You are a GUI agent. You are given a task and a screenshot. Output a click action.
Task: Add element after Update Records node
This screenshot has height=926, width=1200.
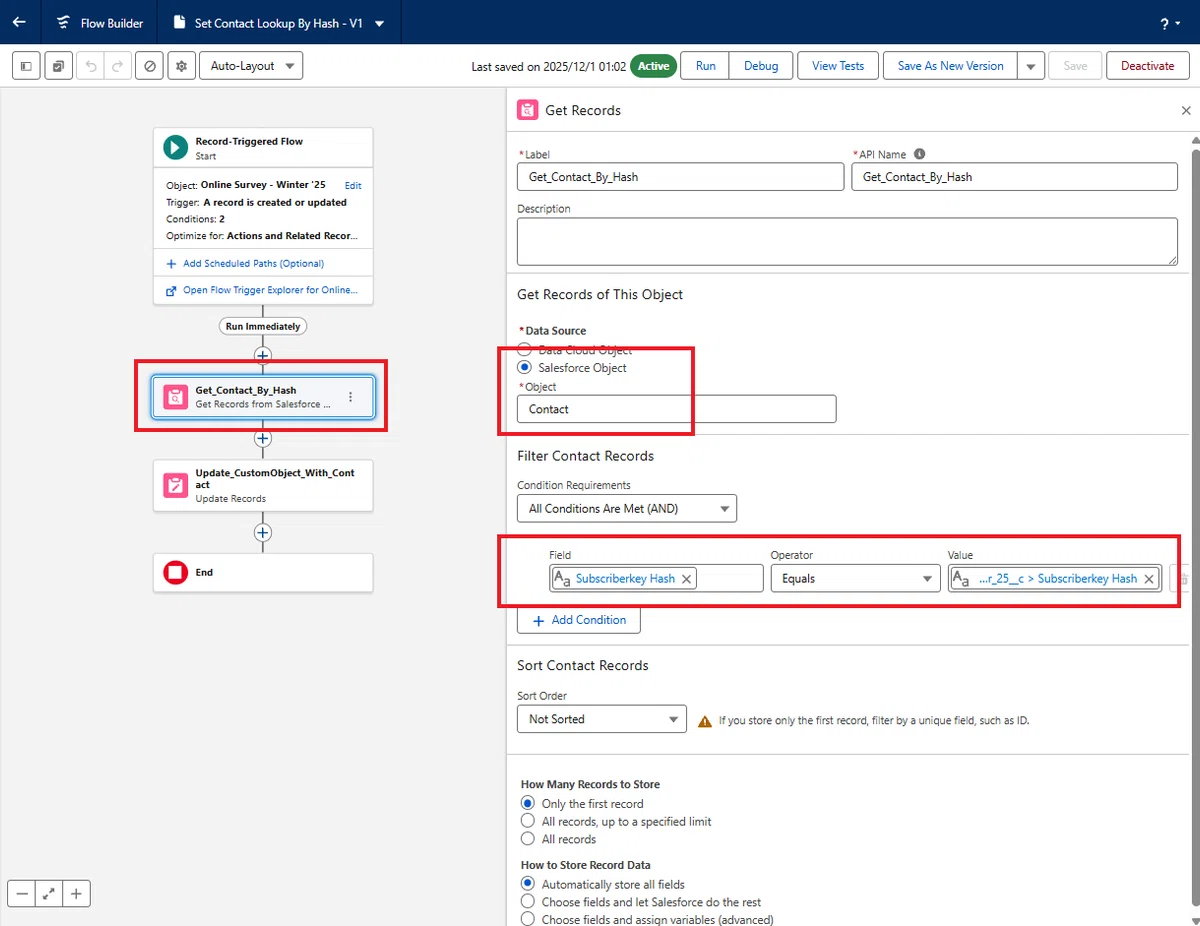[x=263, y=532]
